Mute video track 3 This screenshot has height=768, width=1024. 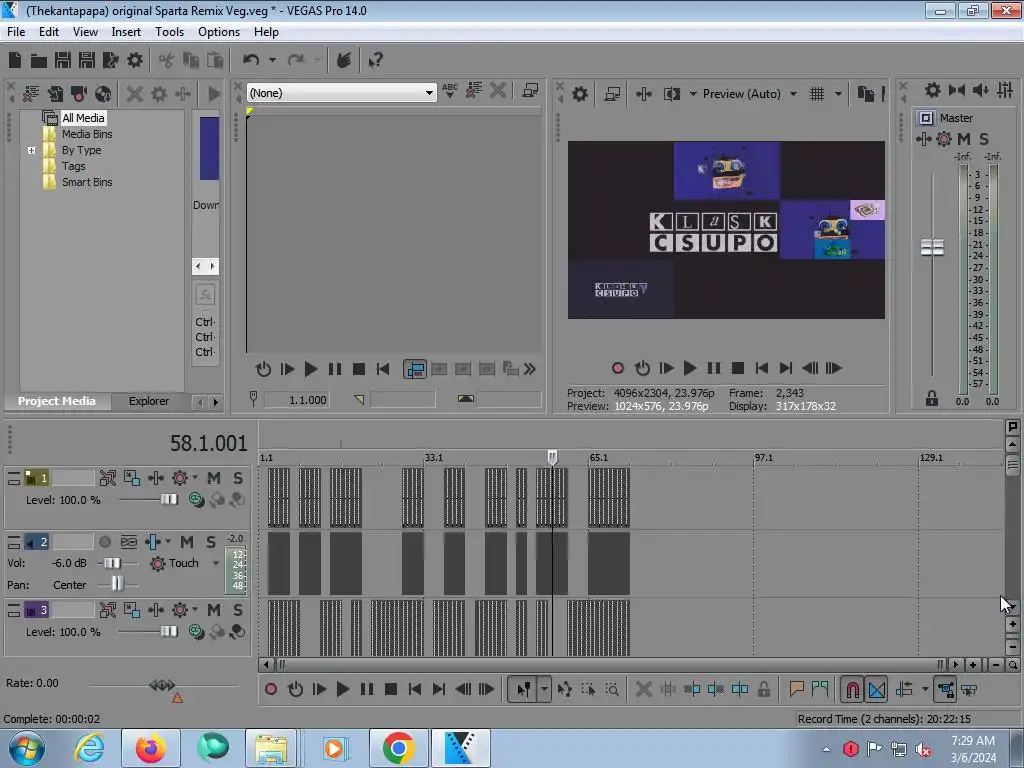214,610
